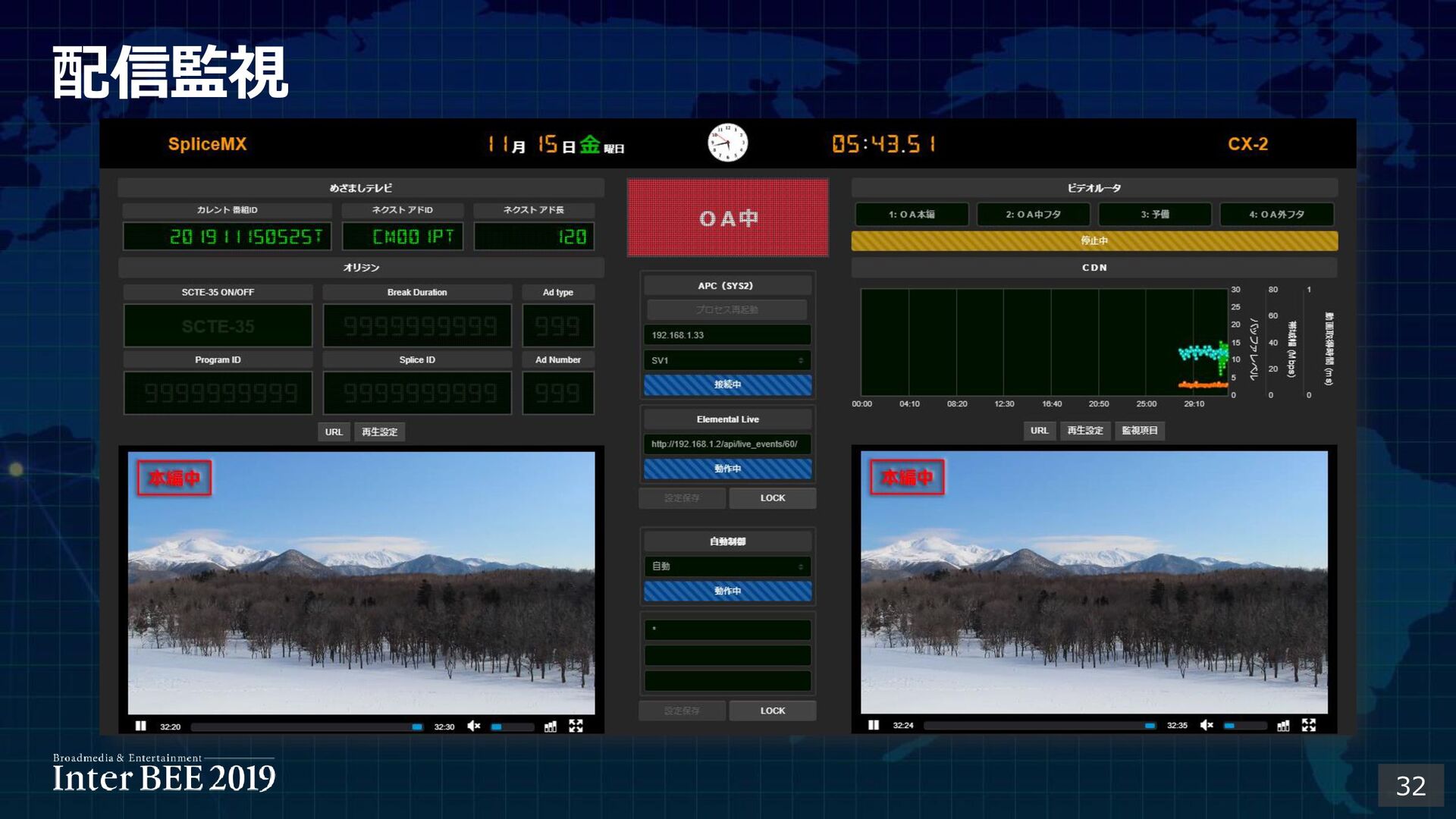
Task: Toggle the APC 接続中 connection status
Action: (x=727, y=384)
